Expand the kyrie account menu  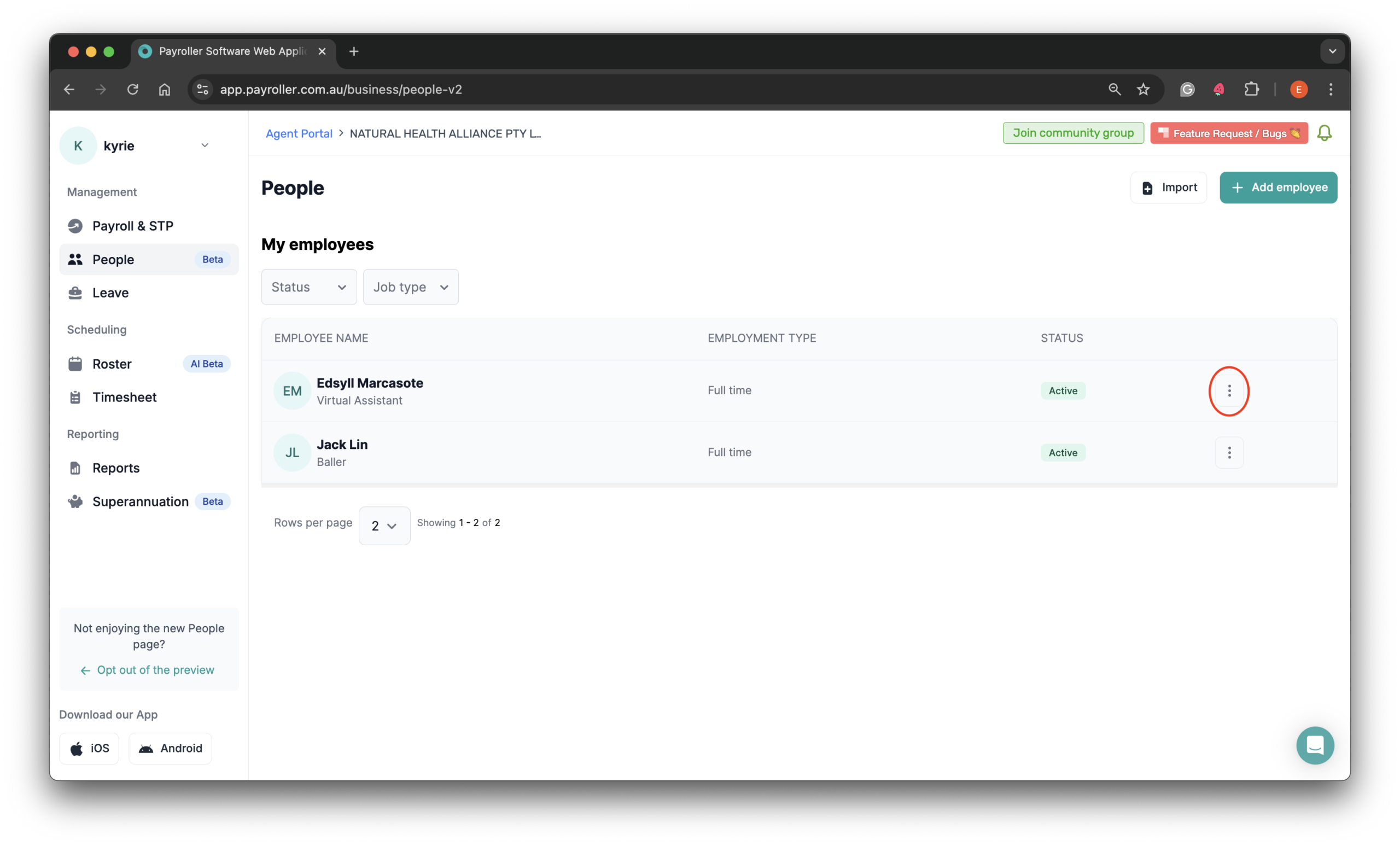[x=205, y=145]
